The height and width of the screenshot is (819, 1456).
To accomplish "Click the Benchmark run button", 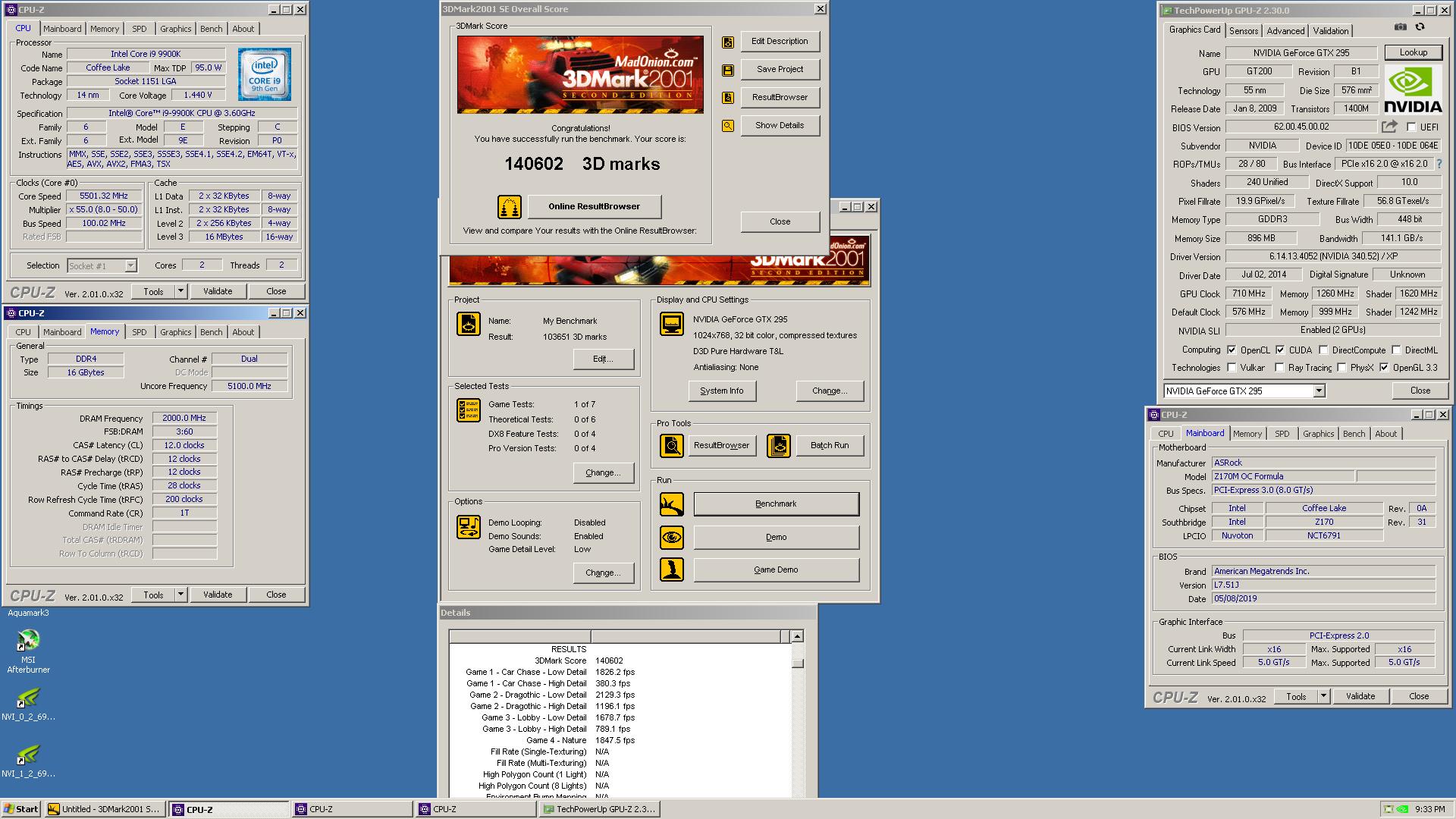I will click(776, 504).
